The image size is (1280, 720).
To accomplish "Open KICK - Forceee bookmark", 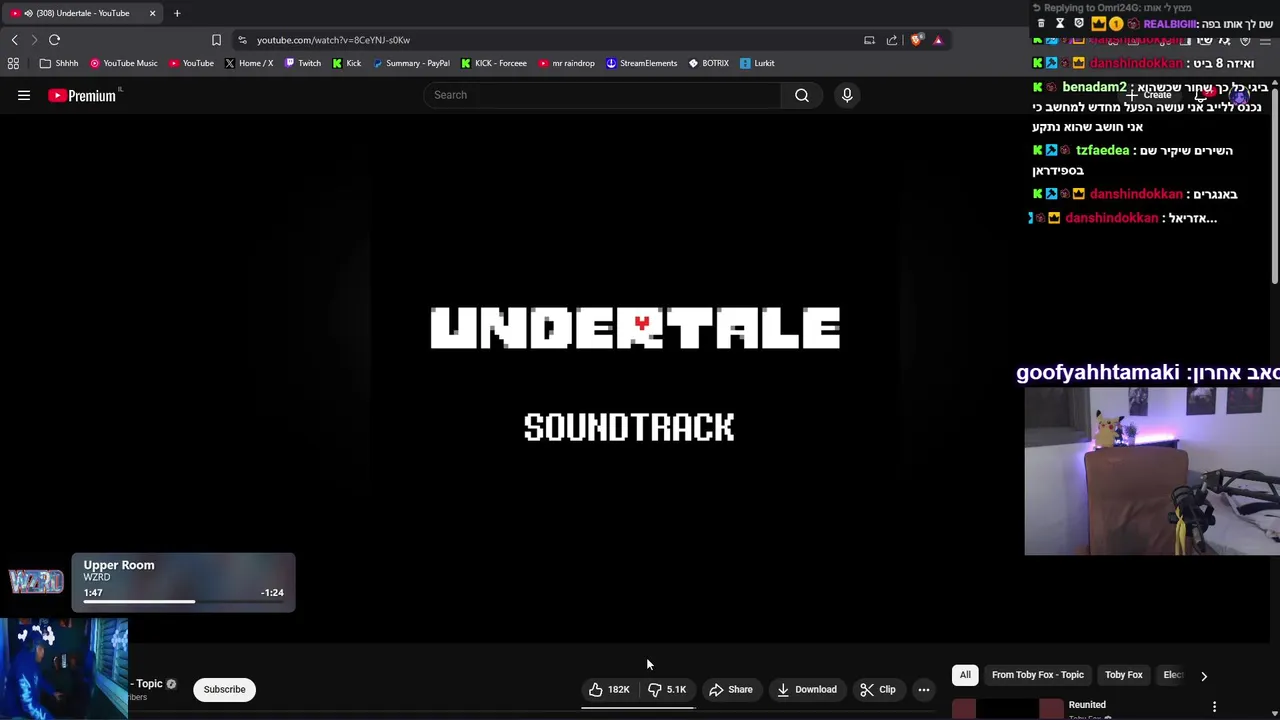I will [x=494, y=63].
